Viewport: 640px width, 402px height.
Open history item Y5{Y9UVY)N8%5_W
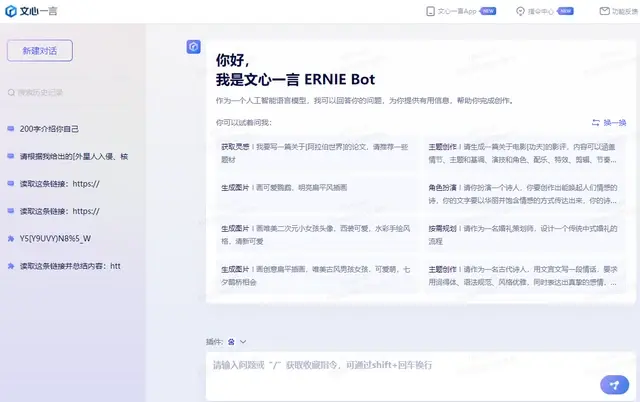tap(55, 238)
